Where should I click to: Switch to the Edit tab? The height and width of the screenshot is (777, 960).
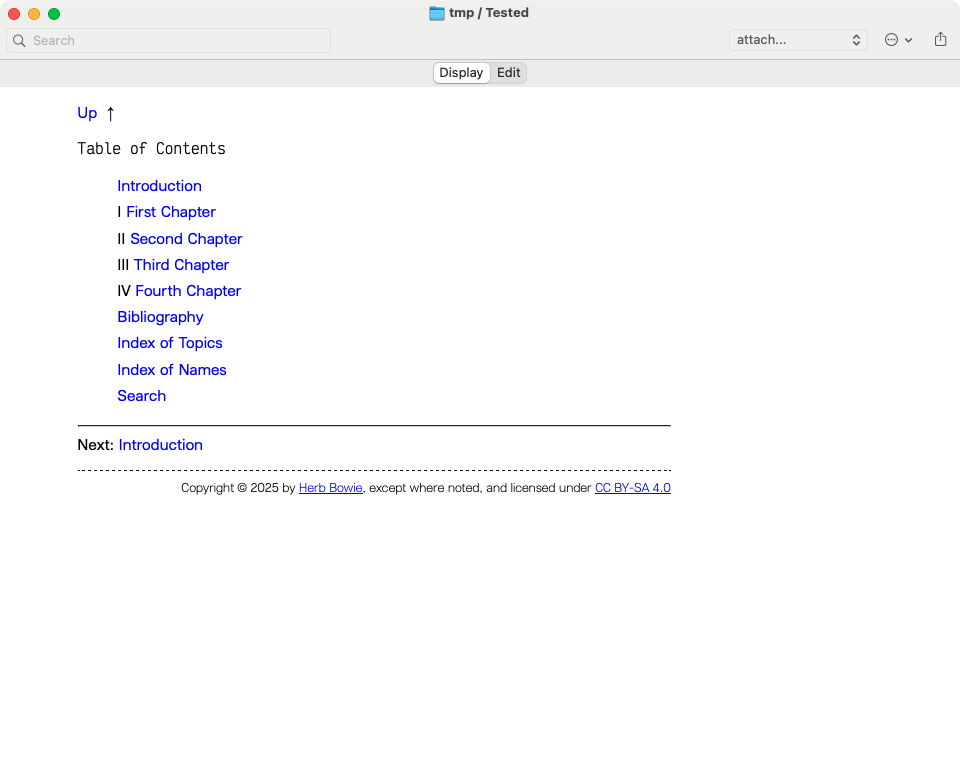(509, 73)
